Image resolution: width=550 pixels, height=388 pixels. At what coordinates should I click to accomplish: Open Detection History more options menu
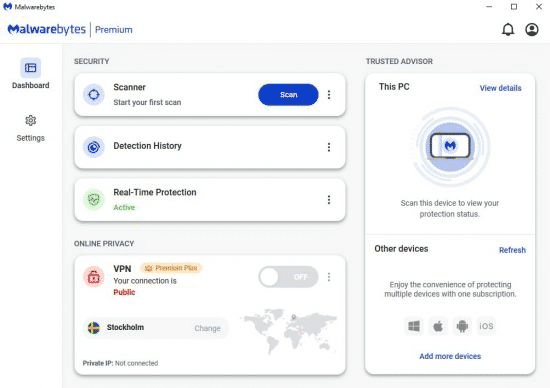click(x=329, y=147)
